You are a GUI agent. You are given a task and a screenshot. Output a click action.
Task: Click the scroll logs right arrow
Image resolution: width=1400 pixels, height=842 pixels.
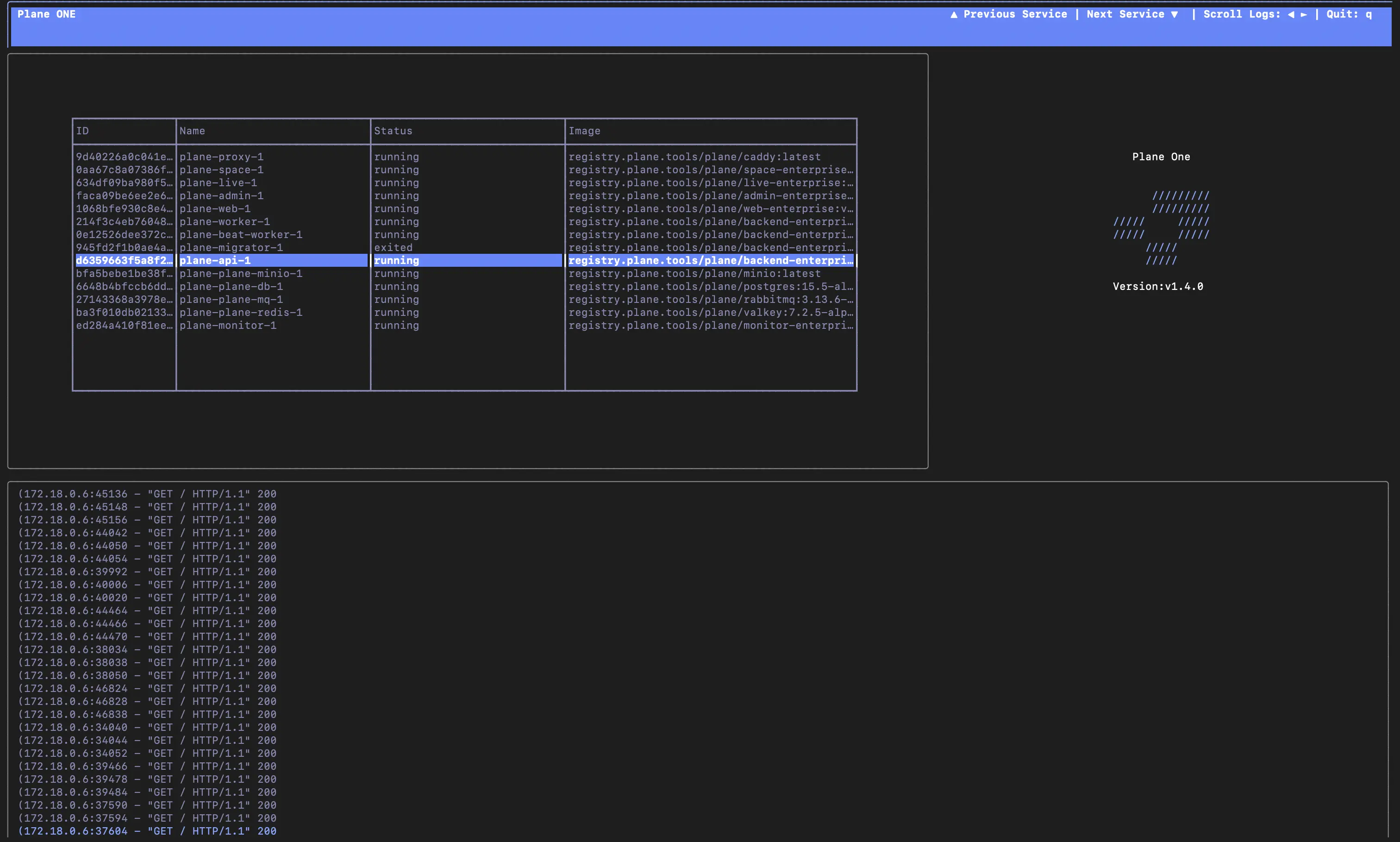(x=1304, y=14)
